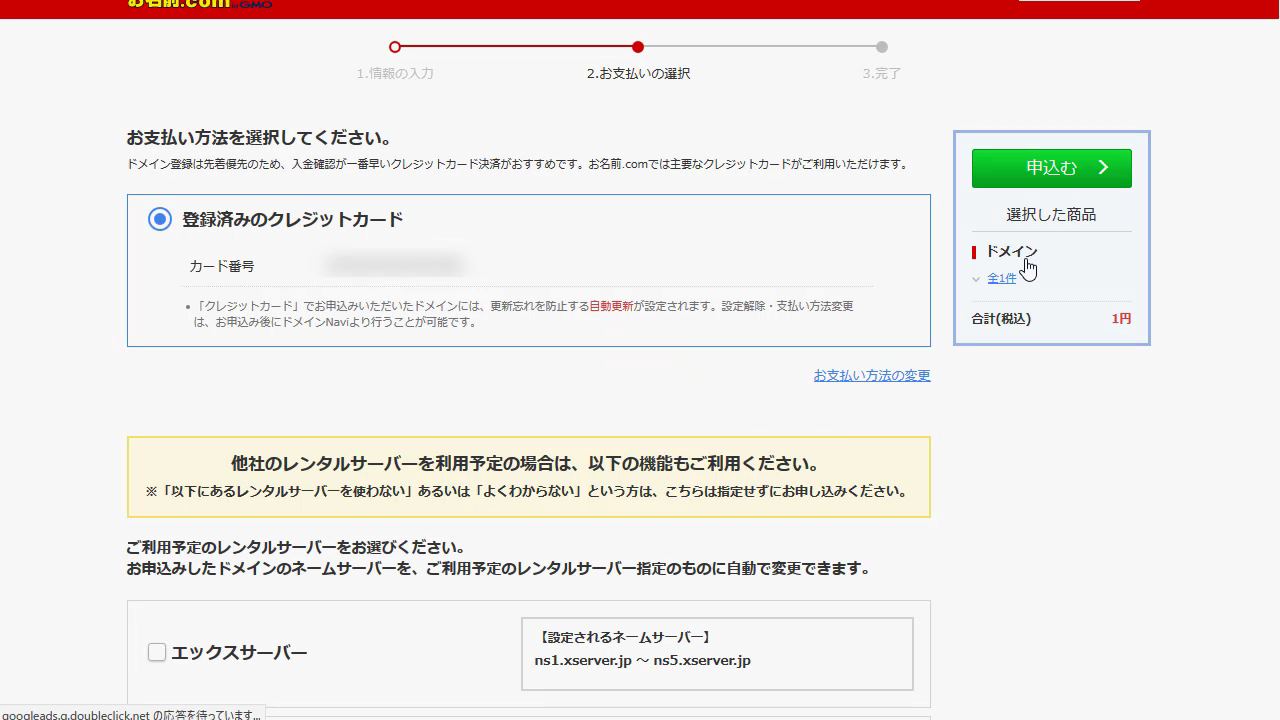Click the blurred カード番号 value
This screenshot has height=720, width=1280.
[394, 266]
